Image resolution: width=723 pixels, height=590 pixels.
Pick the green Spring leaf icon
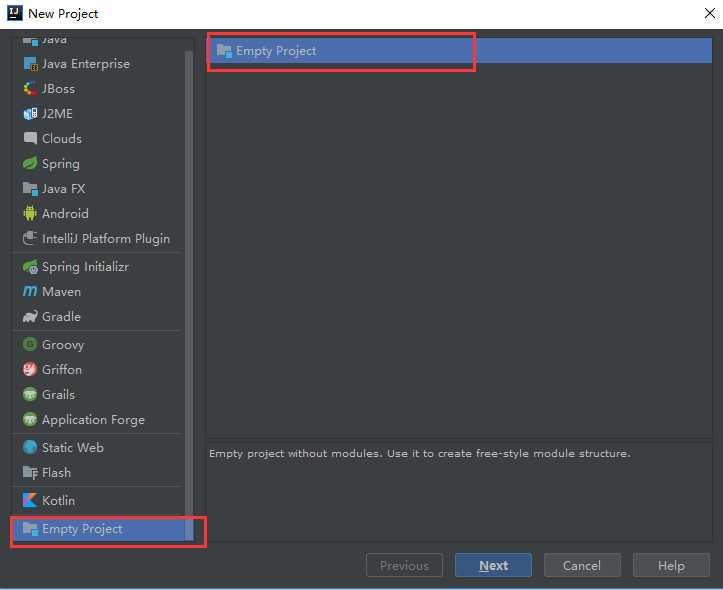pyautogui.click(x=30, y=163)
